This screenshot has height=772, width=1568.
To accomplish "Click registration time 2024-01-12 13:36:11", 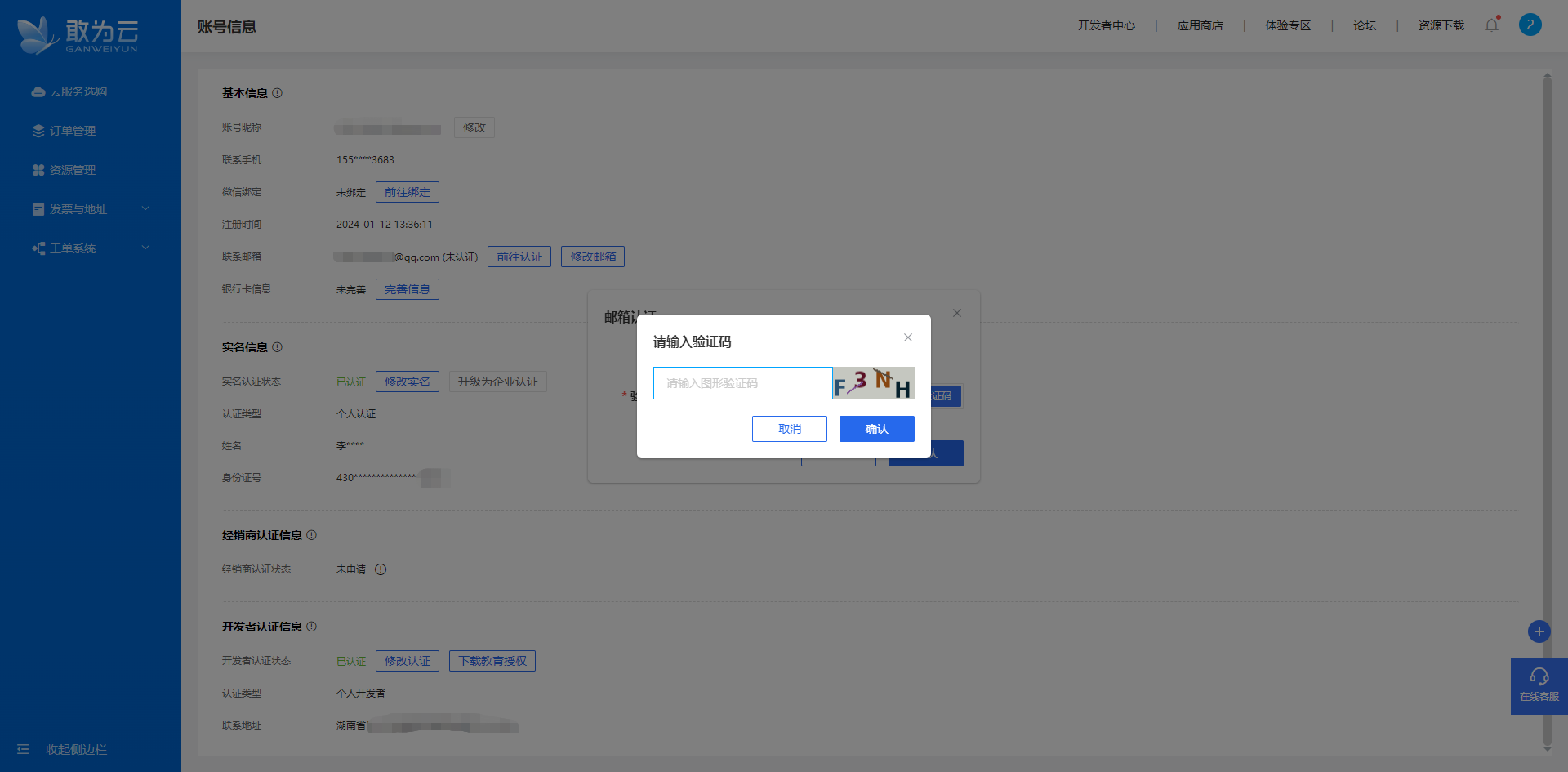I will coord(385,225).
